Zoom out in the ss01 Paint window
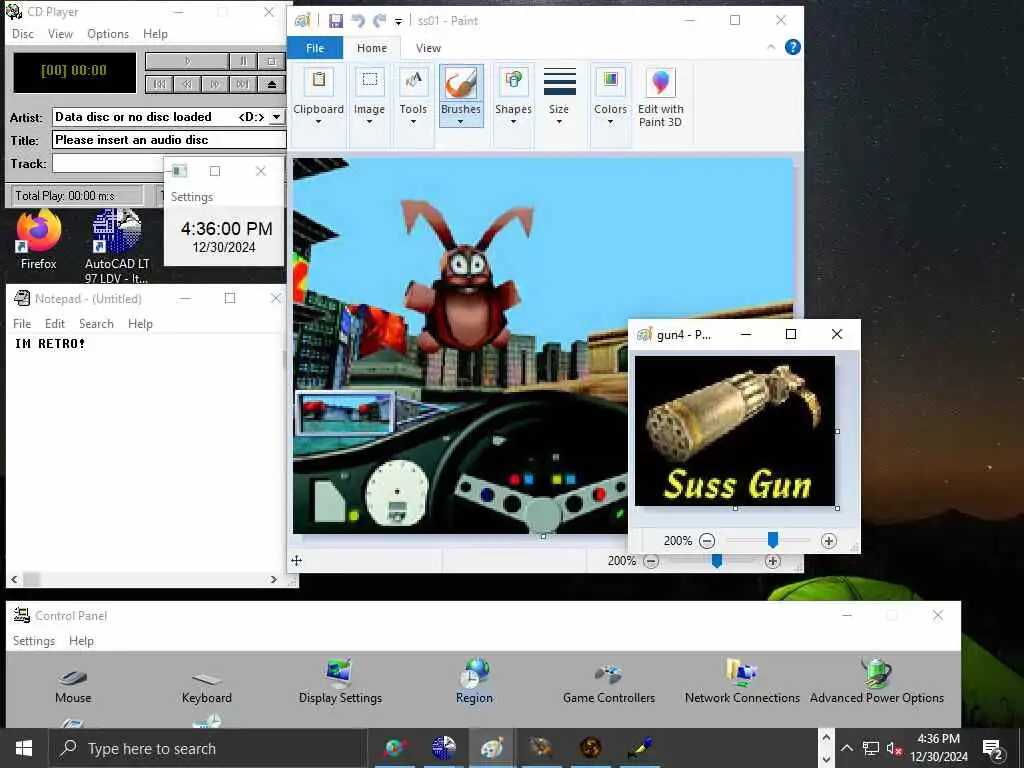This screenshot has width=1024, height=768. pyautogui.click(x=650, y=561)
